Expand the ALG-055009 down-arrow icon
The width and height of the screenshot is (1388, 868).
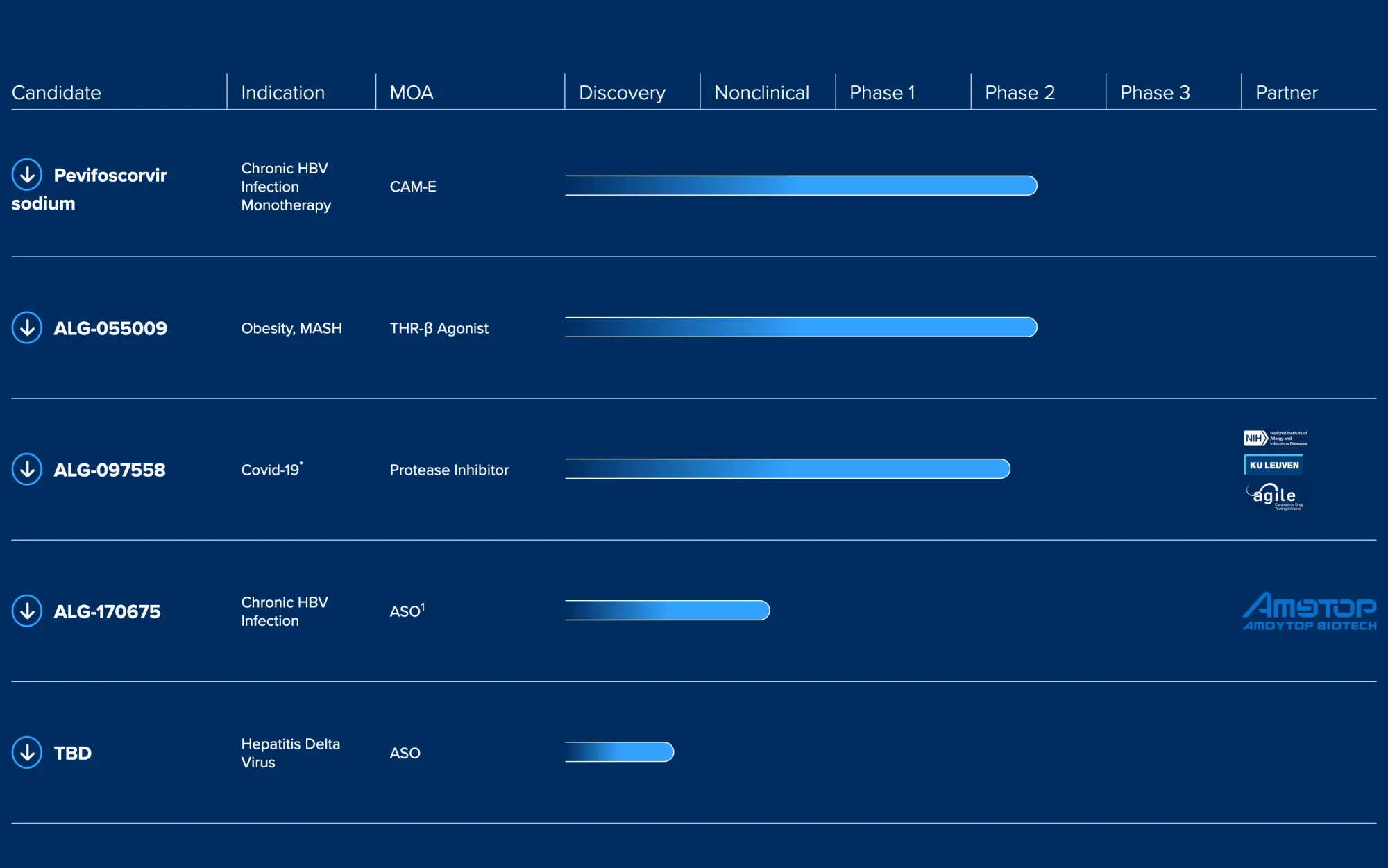[27, 327]
